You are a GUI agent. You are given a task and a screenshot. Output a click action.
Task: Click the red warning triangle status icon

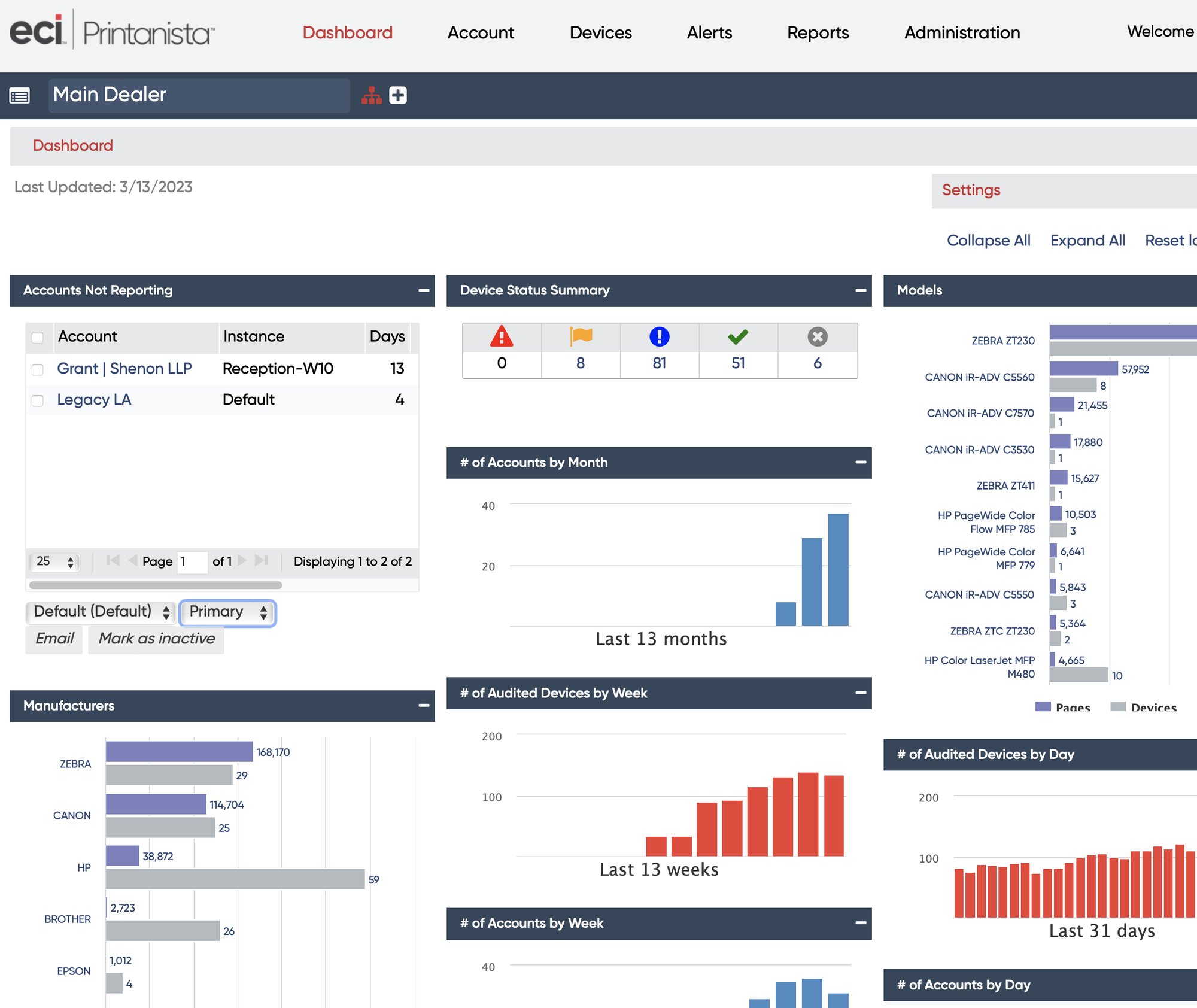[x=502, y=336]
